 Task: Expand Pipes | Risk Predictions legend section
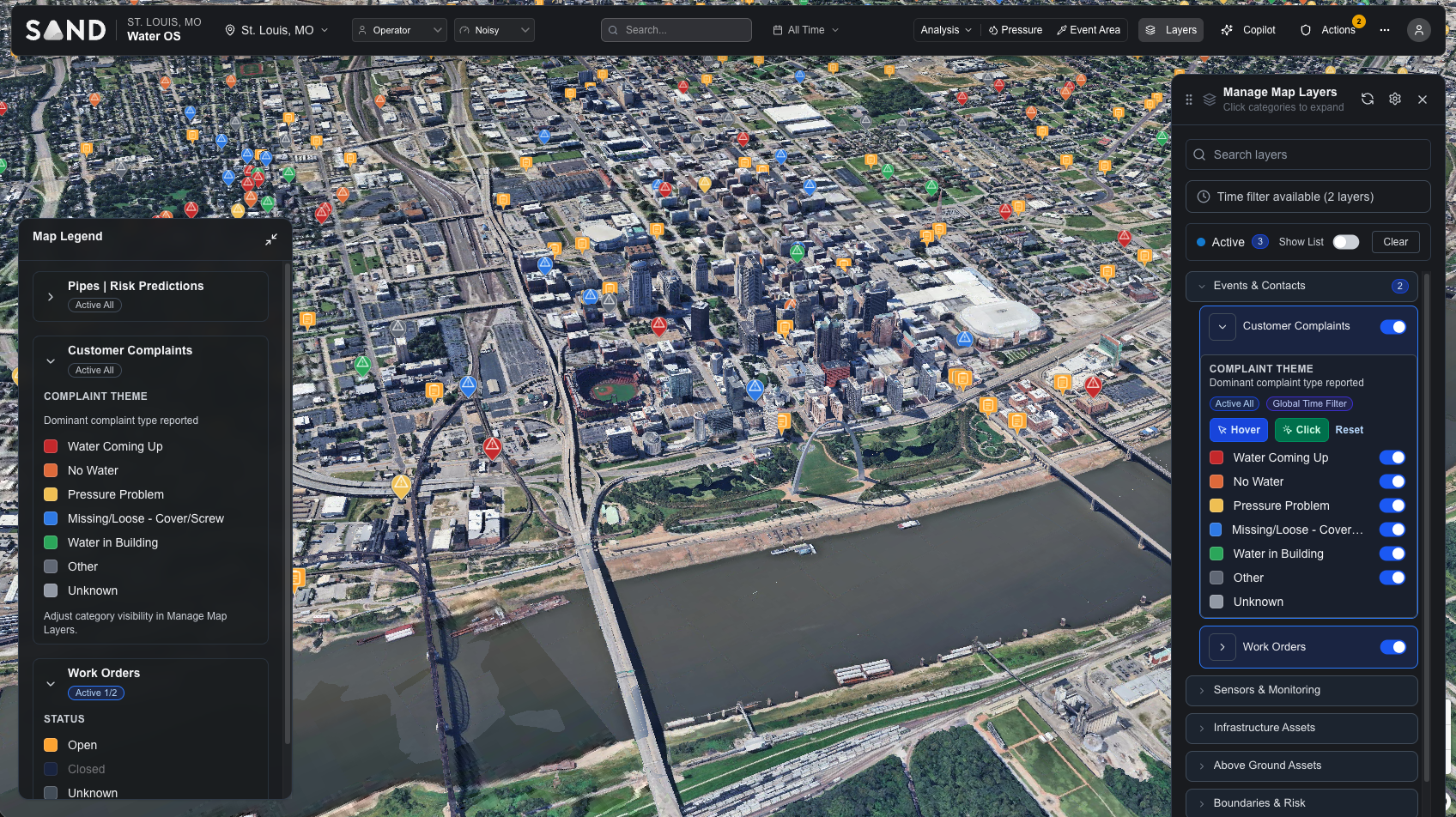[51, 297]
